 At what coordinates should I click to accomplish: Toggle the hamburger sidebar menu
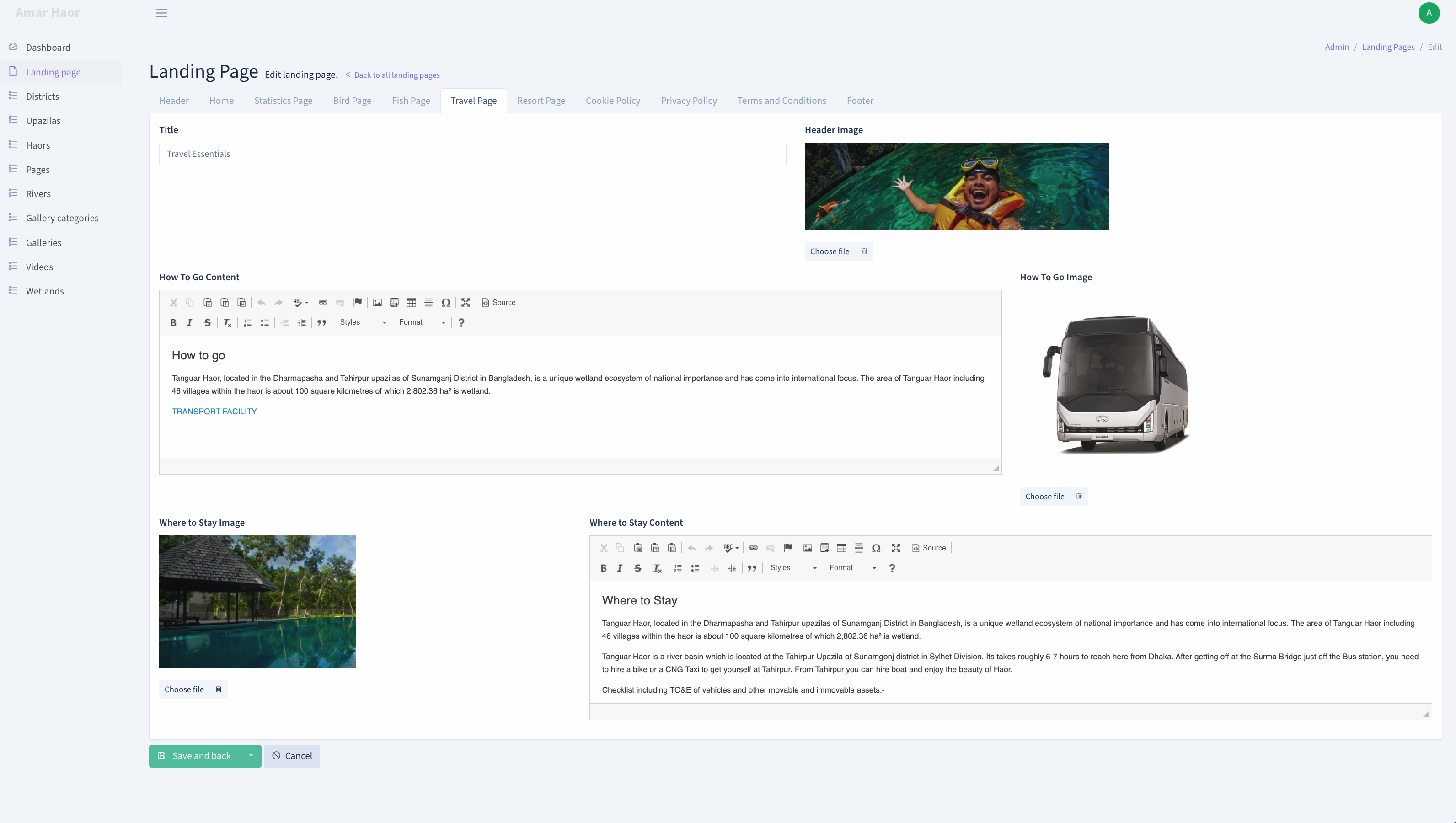(x=161, y=13)
